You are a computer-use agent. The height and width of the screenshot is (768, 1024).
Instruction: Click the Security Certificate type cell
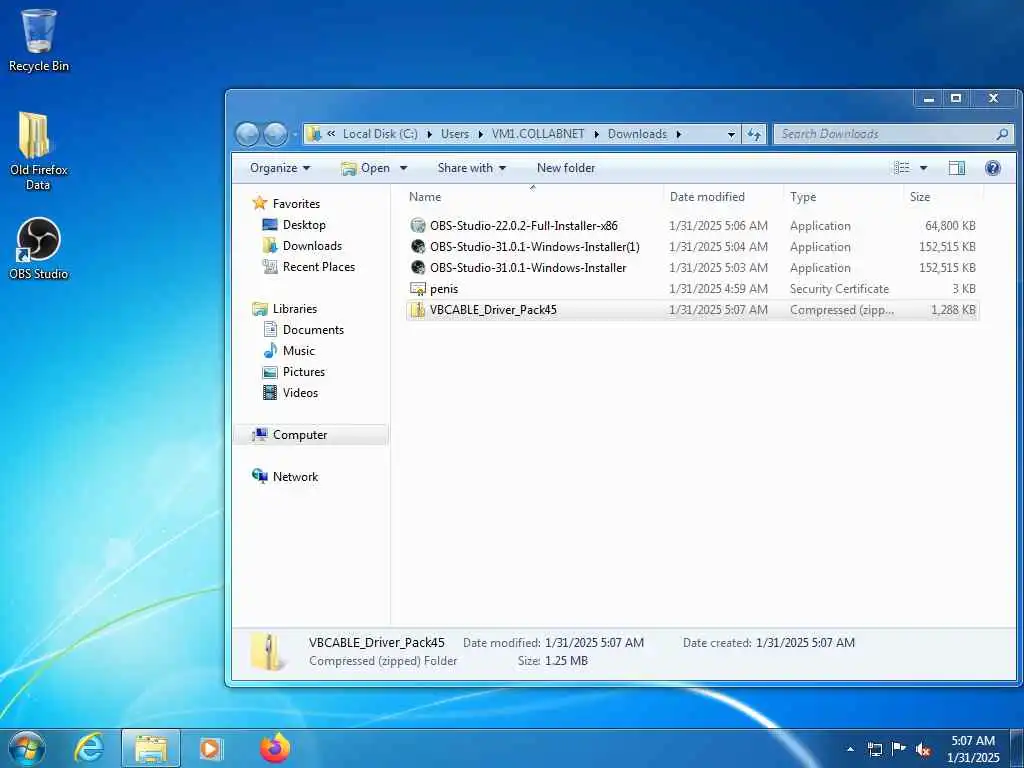pyautogui.click(x=839, y=289)
